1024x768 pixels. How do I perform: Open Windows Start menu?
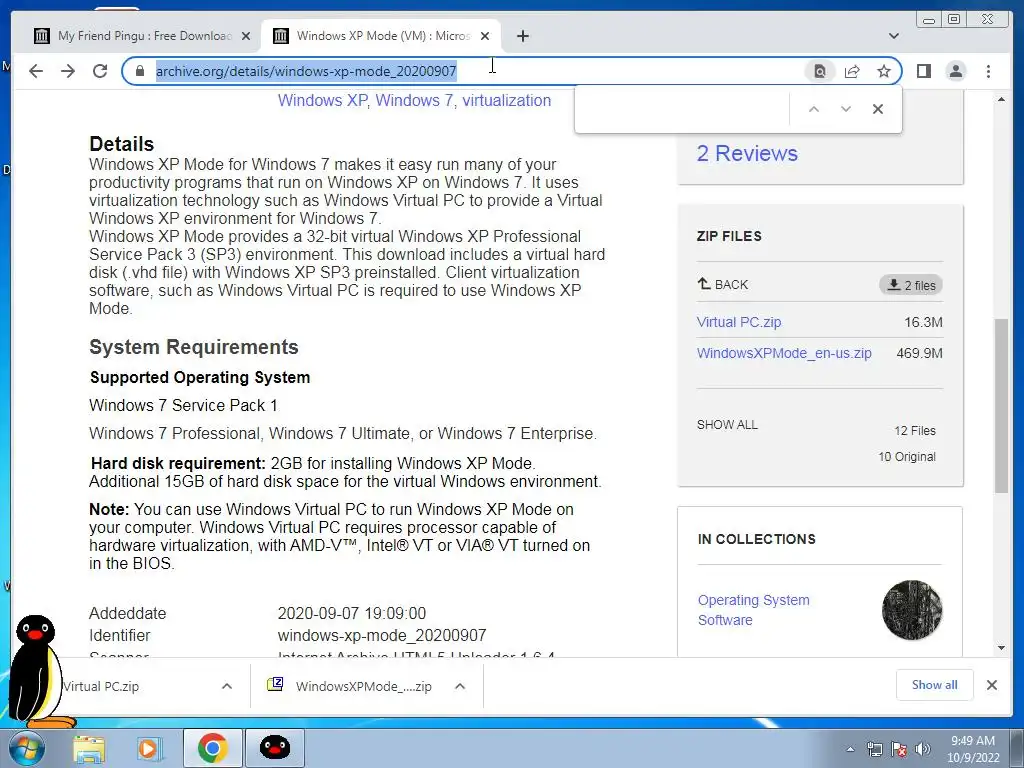(x=25, y=748)
